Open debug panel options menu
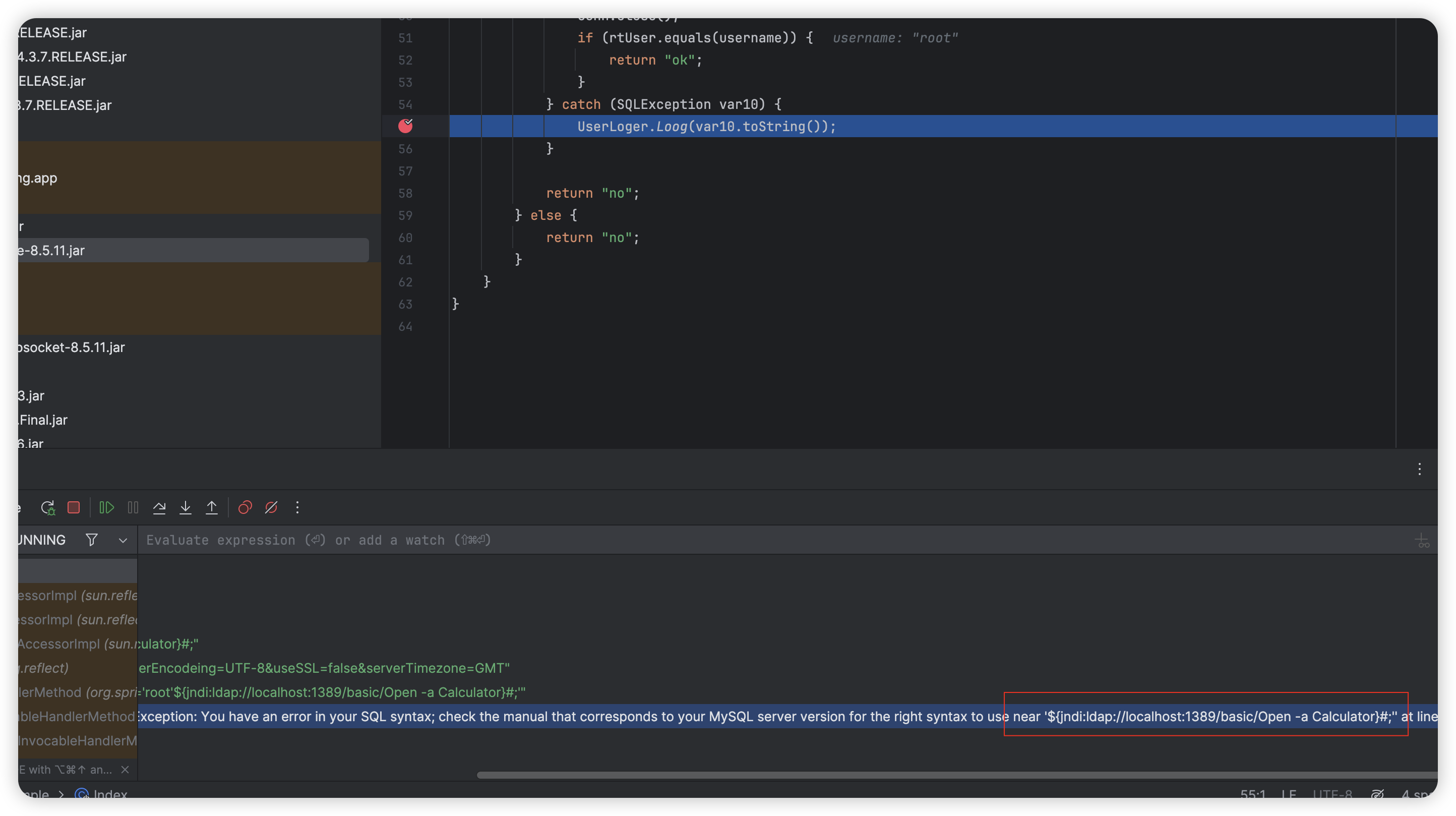1456x816 pixels. pyautogui.click(x=1419, y=469)
